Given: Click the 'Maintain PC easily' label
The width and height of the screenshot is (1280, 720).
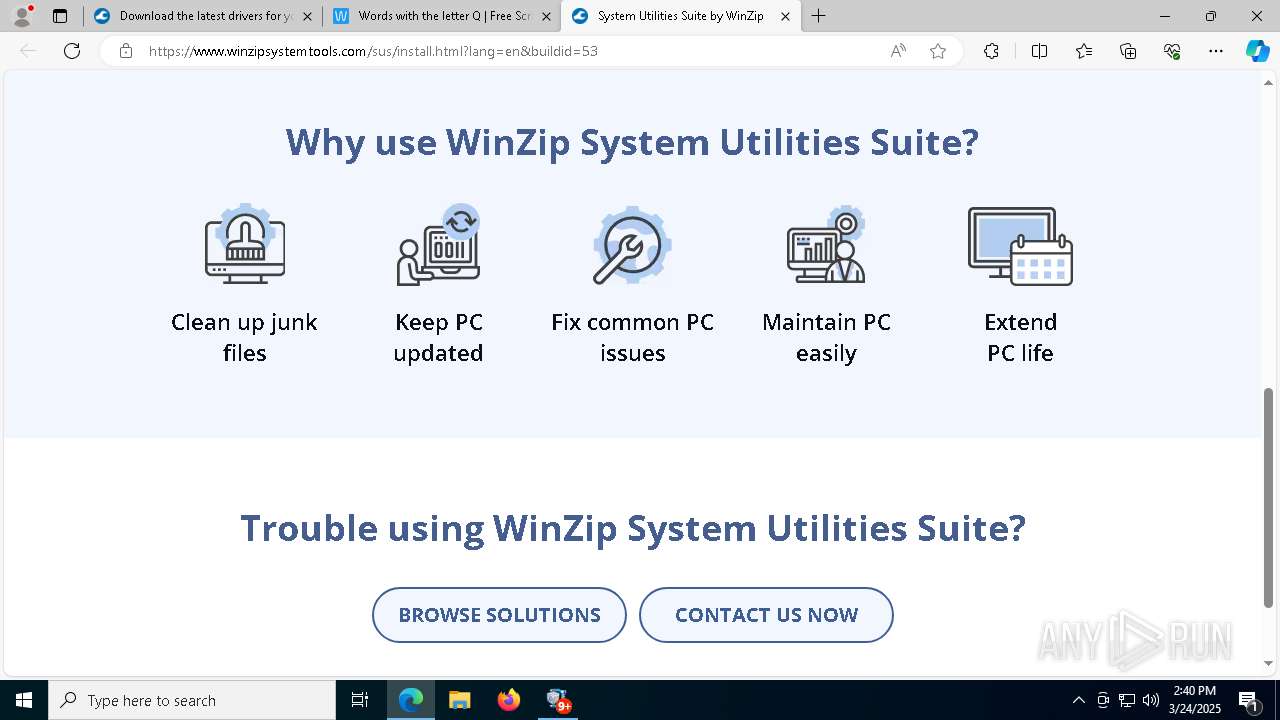Looking at the screenshot, I should tap(826, 338).
